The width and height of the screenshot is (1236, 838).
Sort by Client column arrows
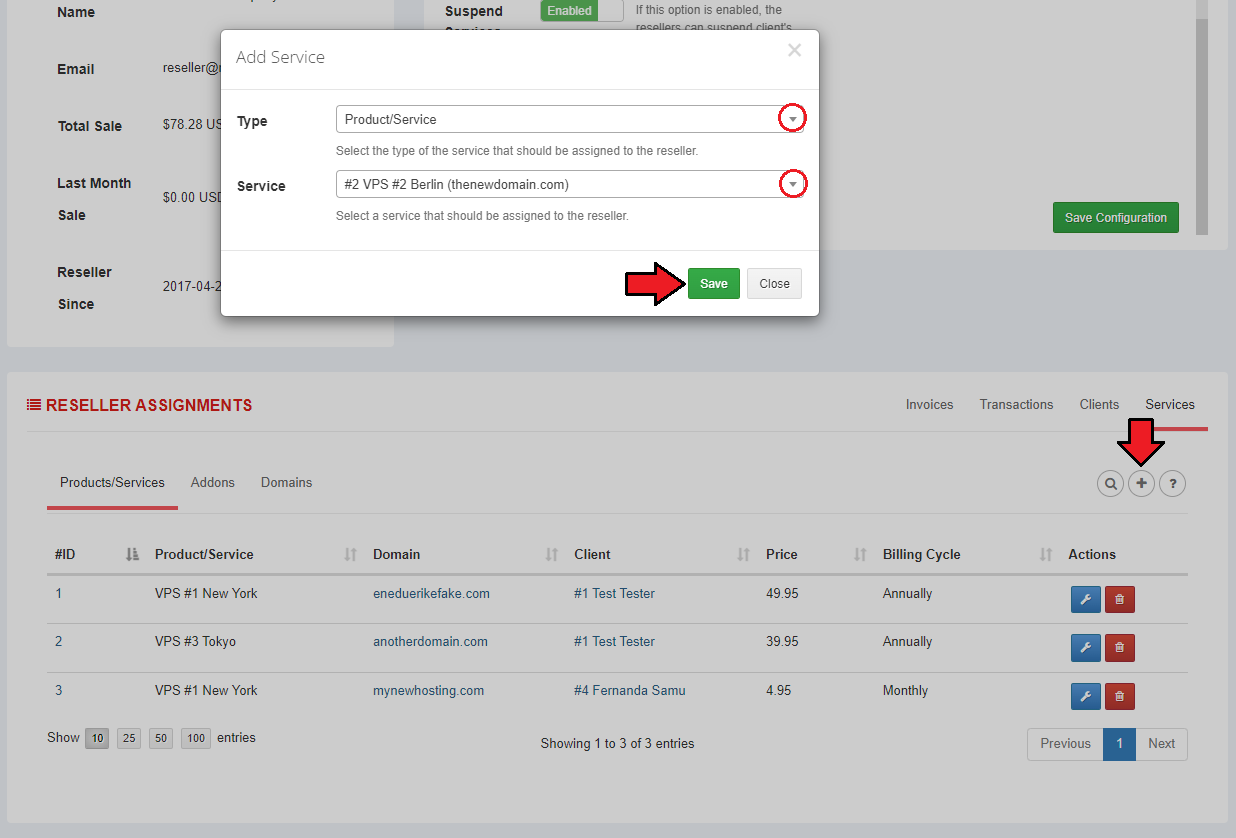tap(743, 554)
